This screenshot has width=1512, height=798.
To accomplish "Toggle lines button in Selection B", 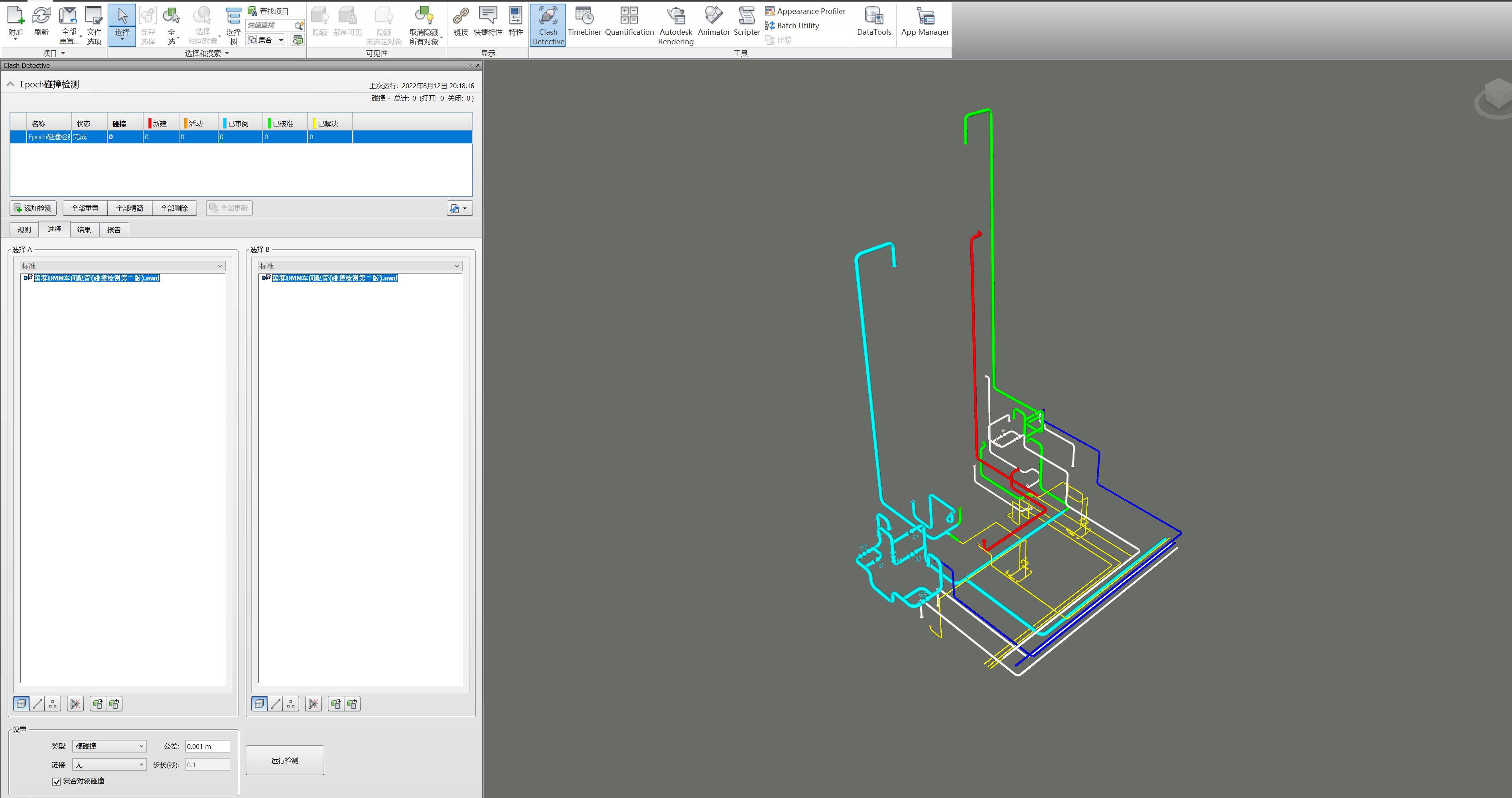I will 275,703.
